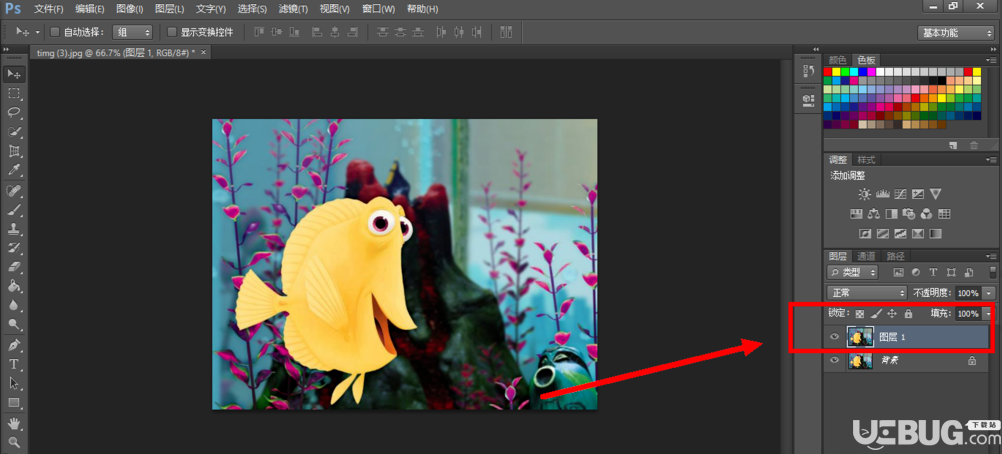Viewport: 1002px width, 454px height.
Task: Add a Black & White adjustment
Action: point(891,214)
